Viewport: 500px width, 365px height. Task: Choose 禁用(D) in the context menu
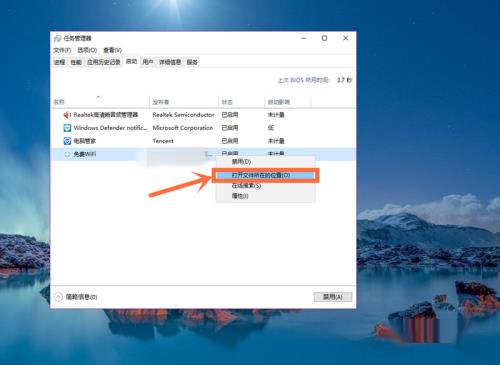pos(265,162)
